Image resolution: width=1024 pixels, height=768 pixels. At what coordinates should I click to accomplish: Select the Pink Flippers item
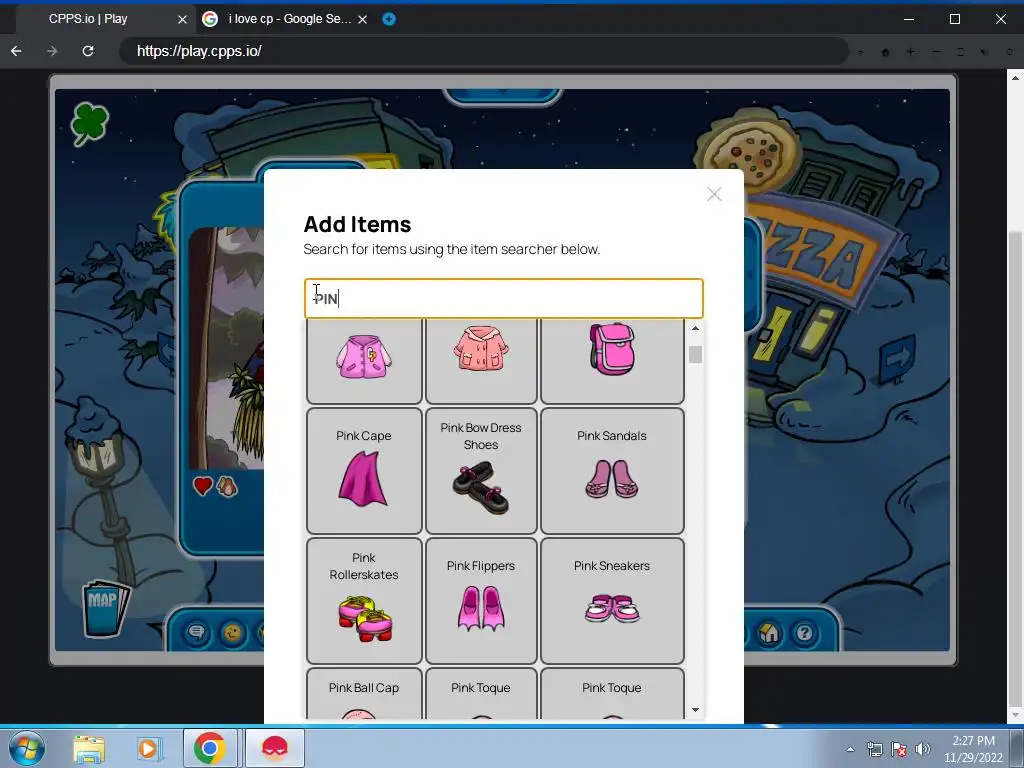point(481,601)
